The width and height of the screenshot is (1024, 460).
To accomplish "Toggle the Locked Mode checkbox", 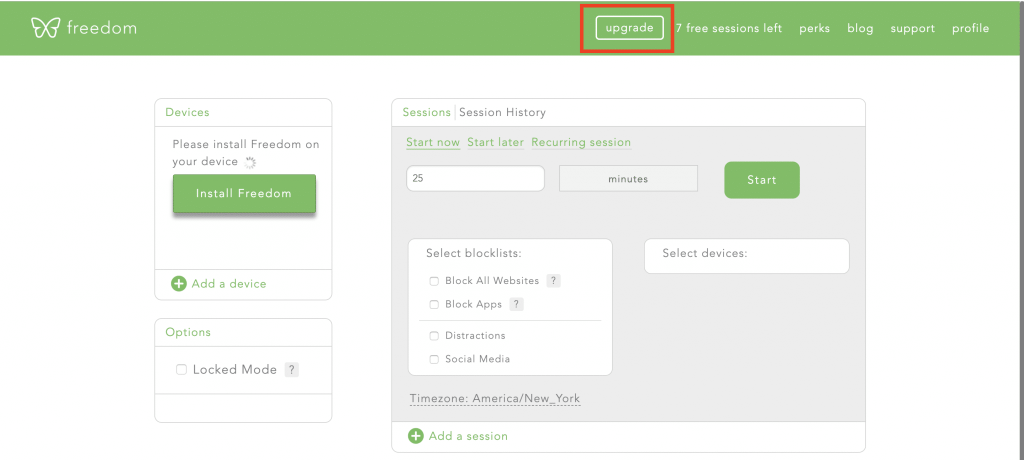I will click(181, 370).
